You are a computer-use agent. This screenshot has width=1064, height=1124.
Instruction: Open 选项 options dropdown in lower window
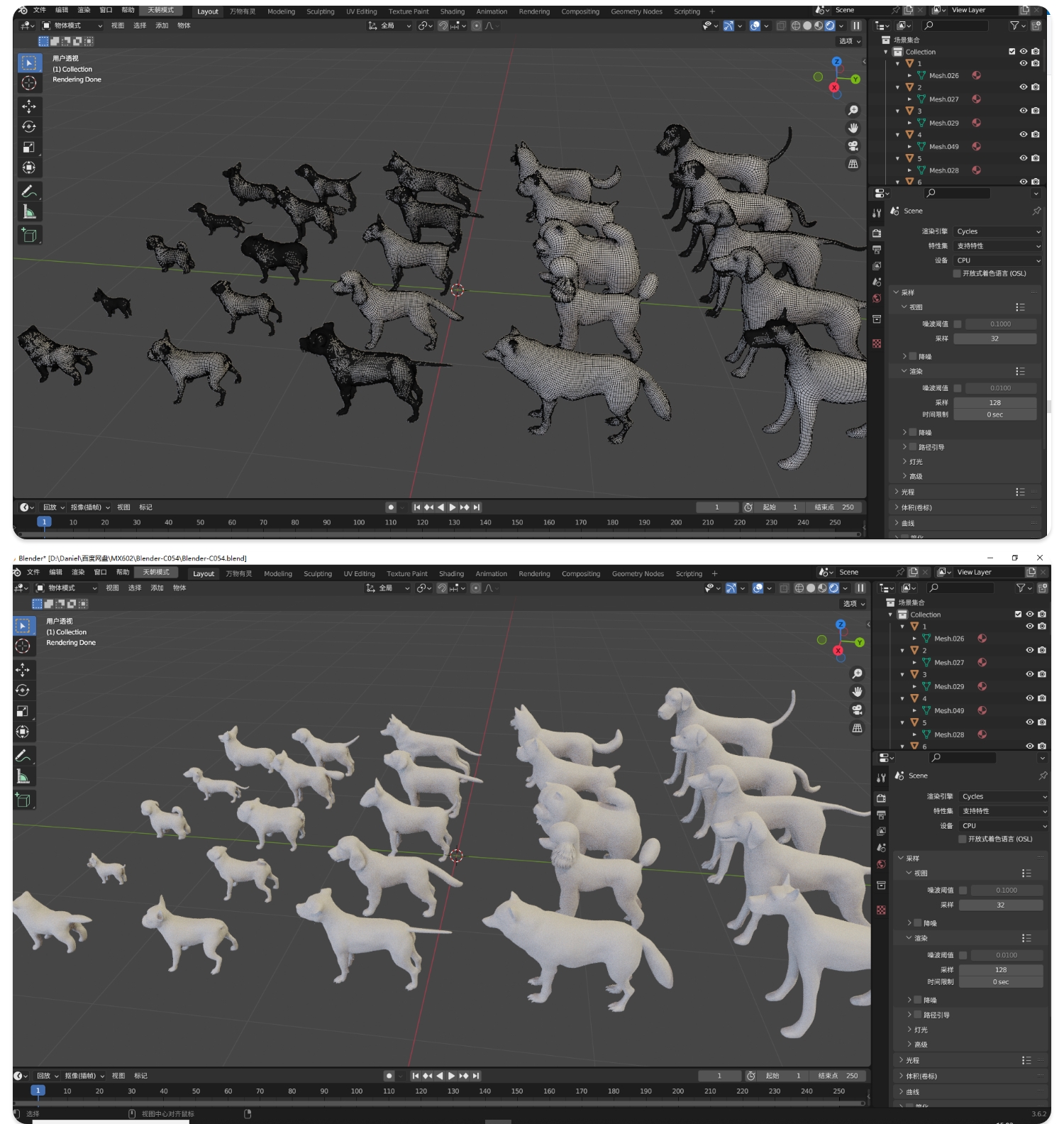coord(853,604)
